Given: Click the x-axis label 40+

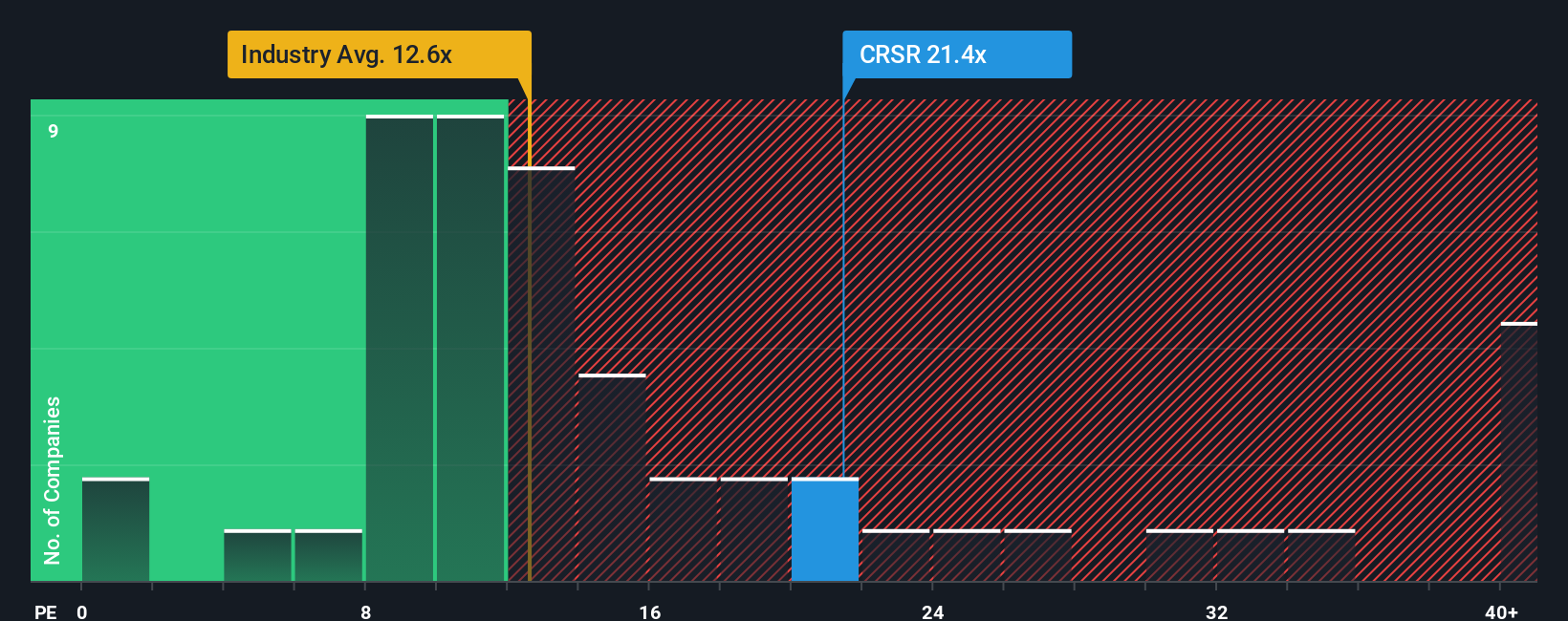Looking at the screenshot, I should click(x=1501, y=611).
